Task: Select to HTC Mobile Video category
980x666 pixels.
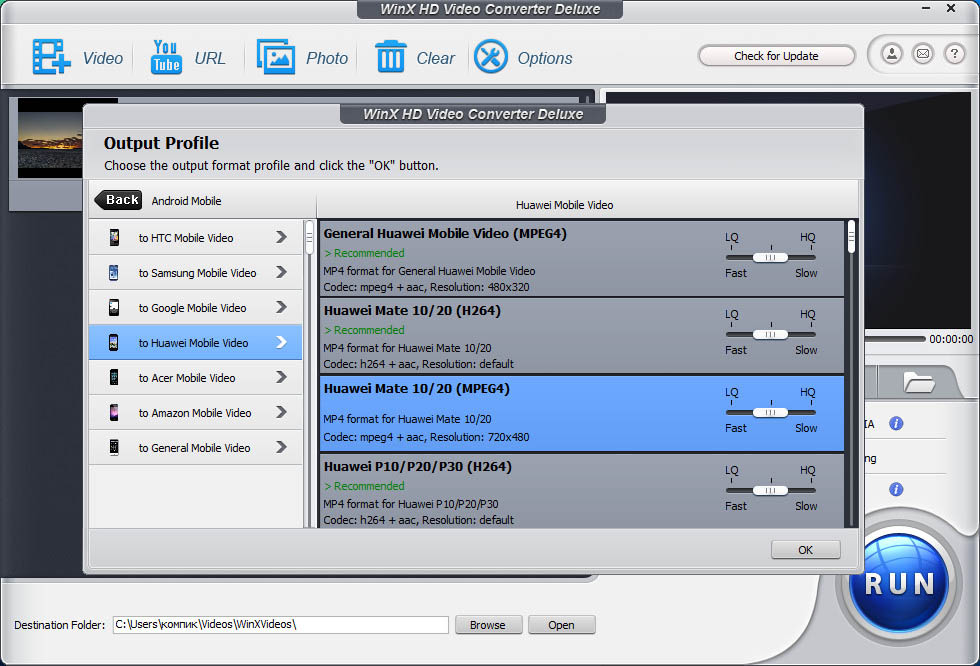Action: click(196, 237)
